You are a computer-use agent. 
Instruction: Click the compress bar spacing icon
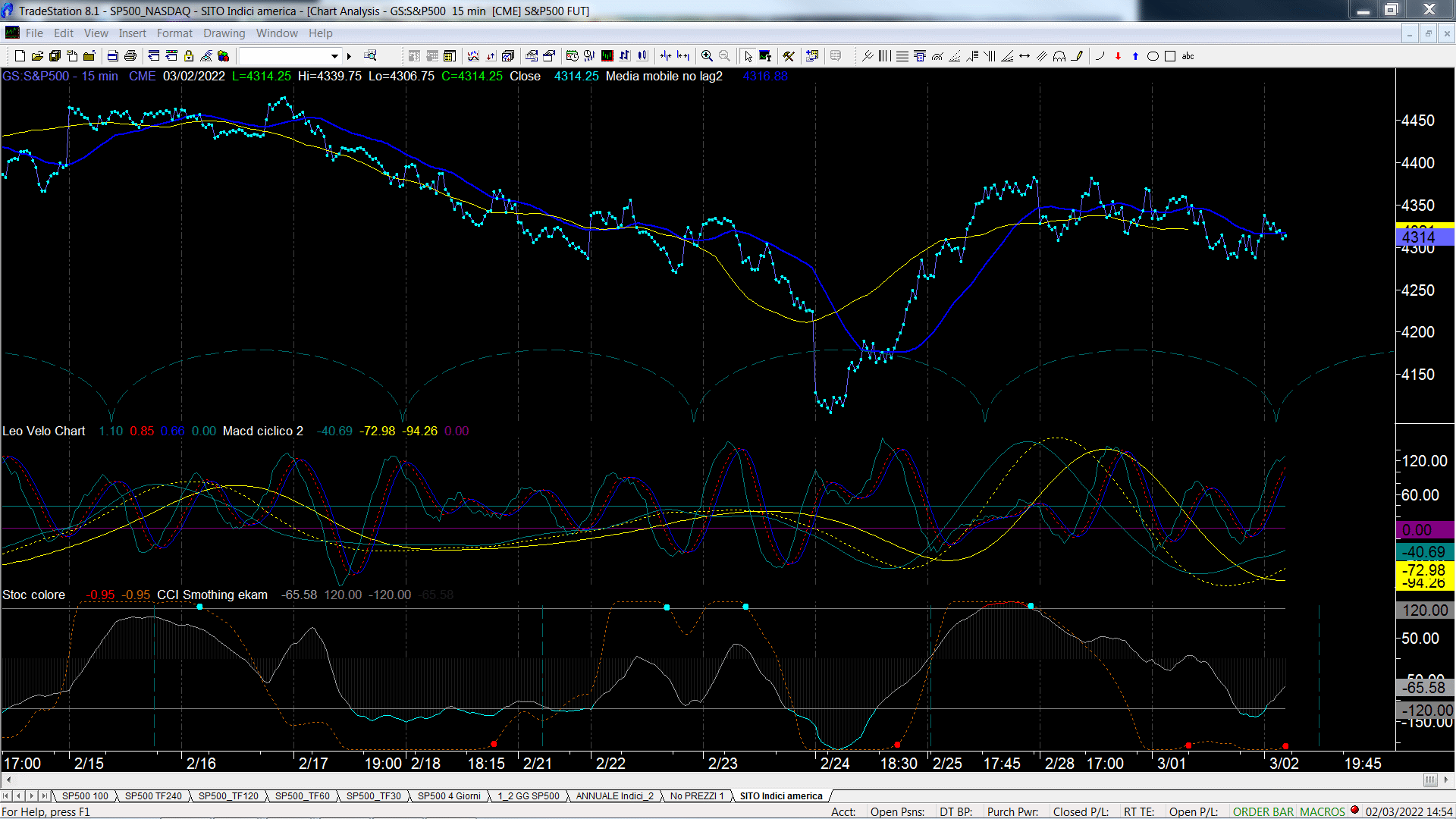point(666,56)
